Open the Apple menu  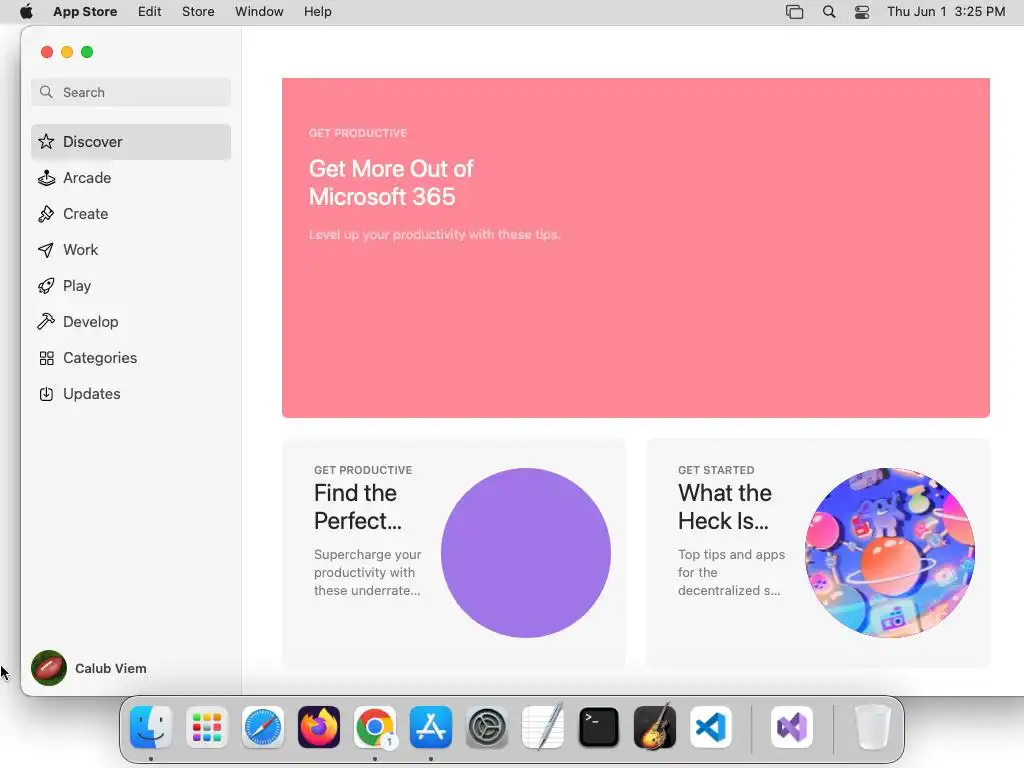(26, 11)
